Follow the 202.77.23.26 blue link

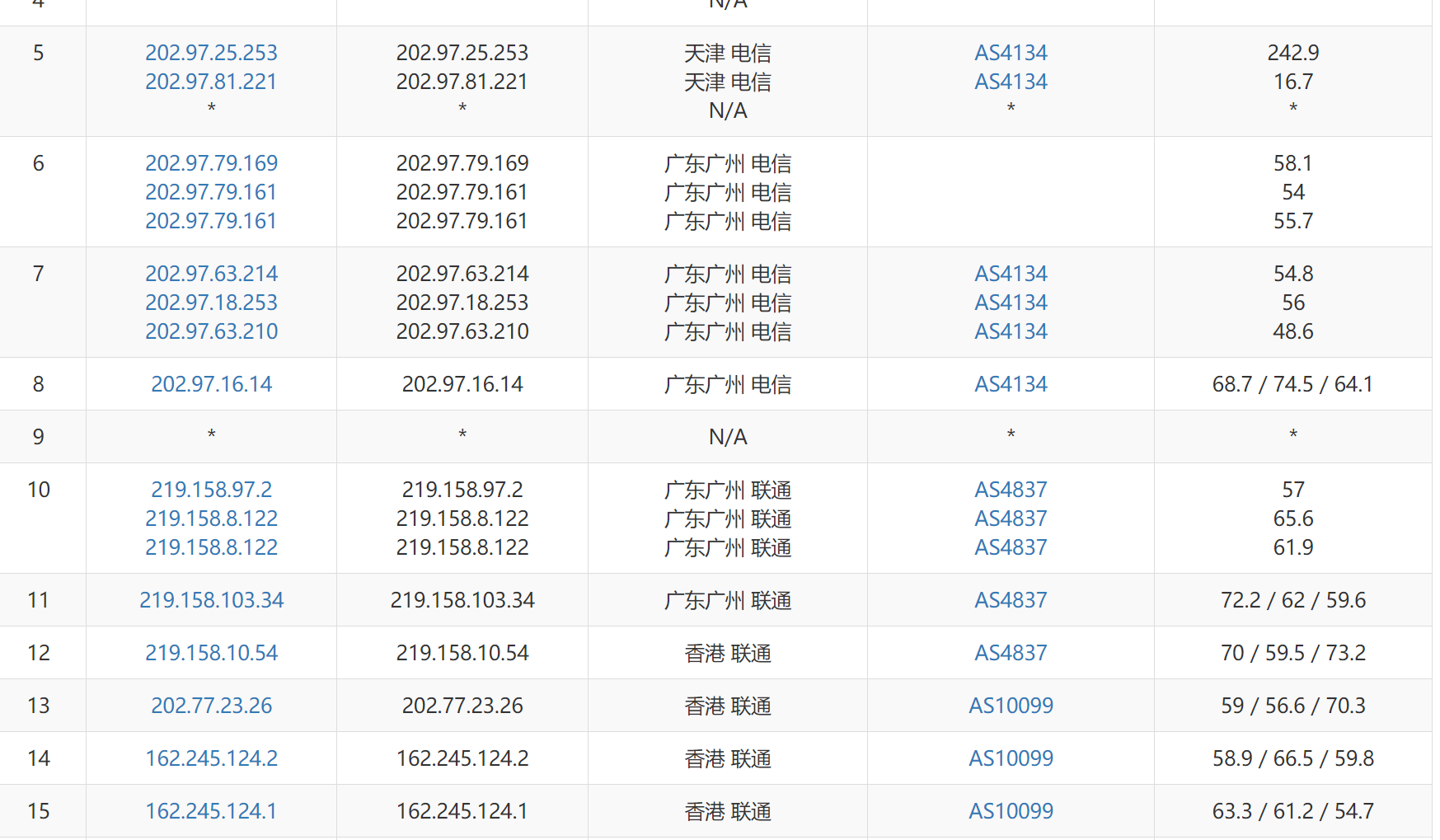211,706
